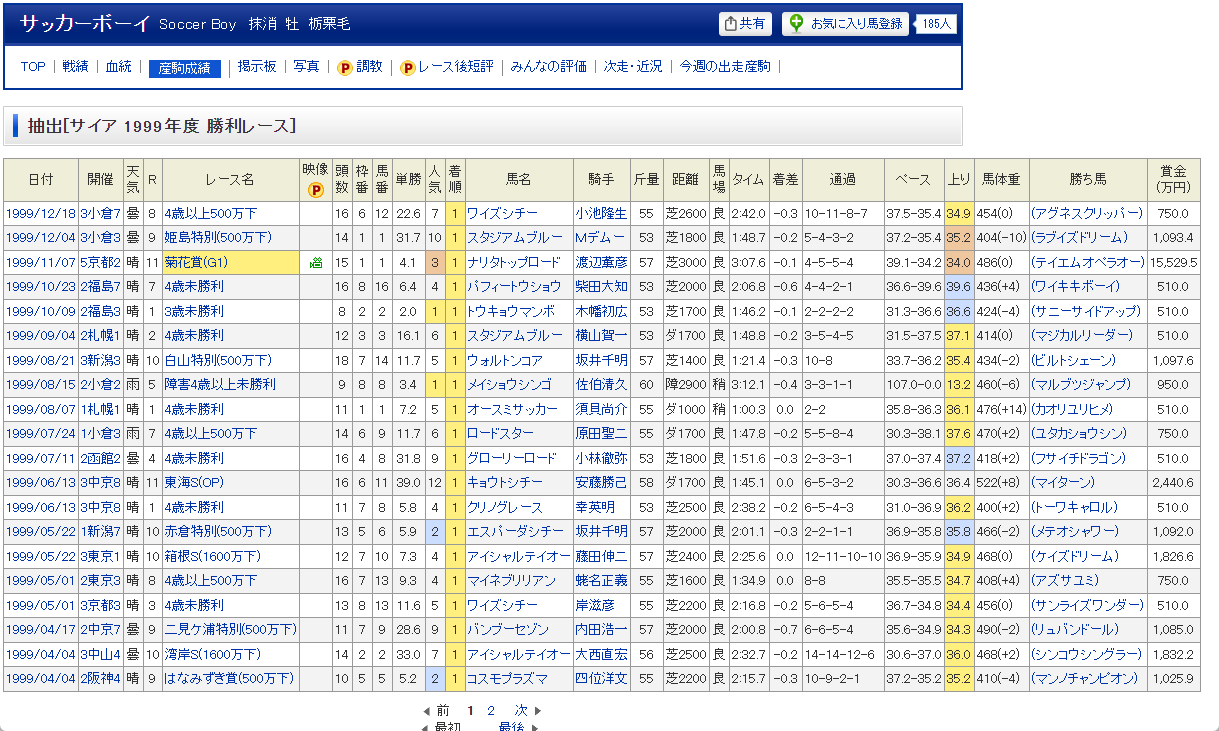Select the highlighted 産駒成績 tab
The height and width of the screenshot is (731, 1219).
(x=184, y=68)
